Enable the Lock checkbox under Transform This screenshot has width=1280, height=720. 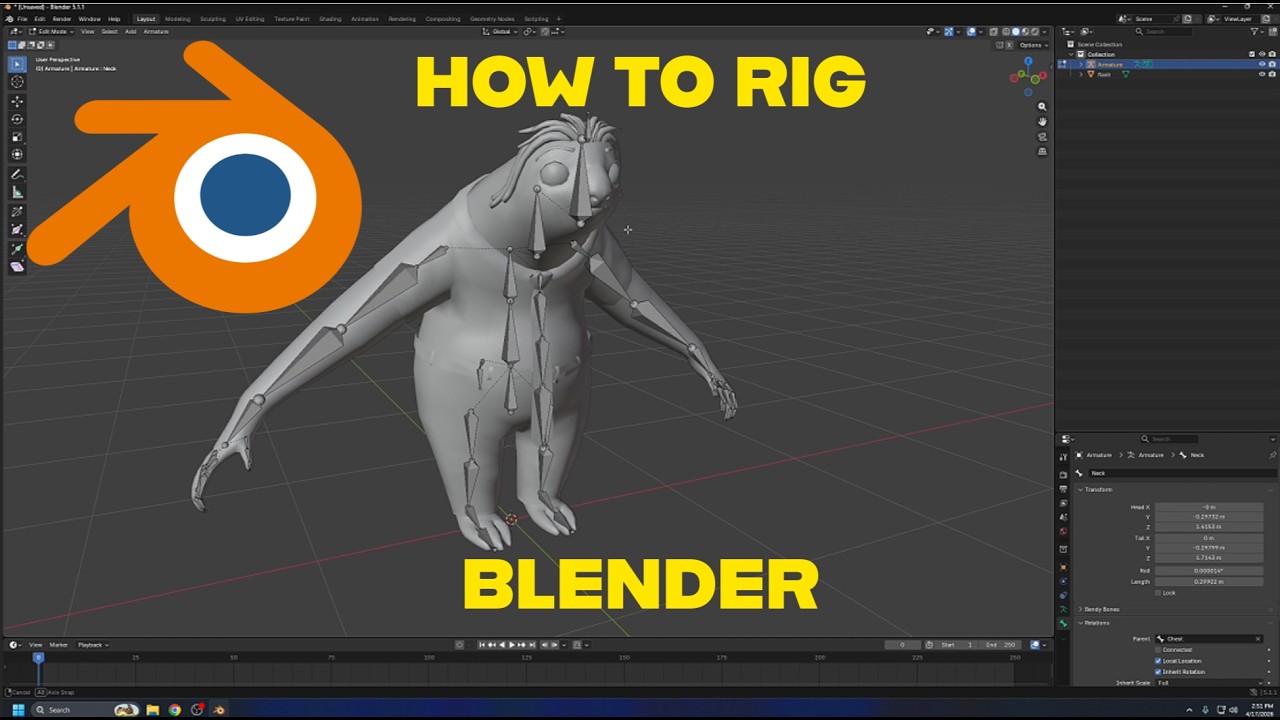click(1158, 593)
